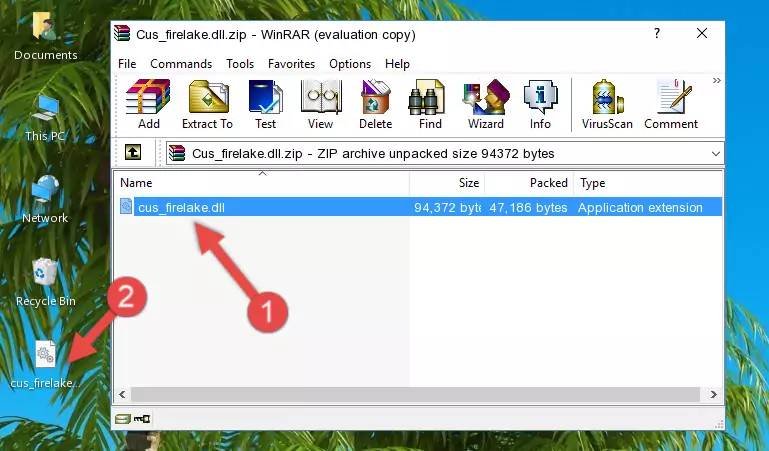Open the Help menu
This screenshot has width=769, height=451.
click(397, 64)
